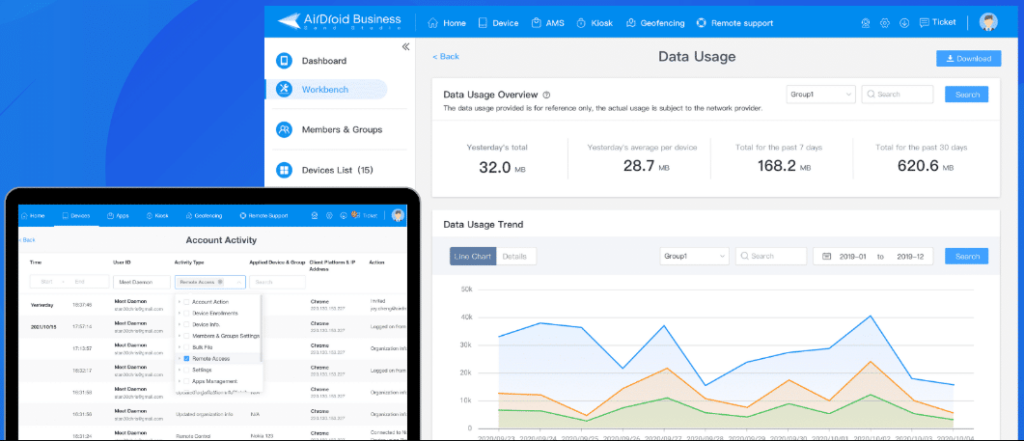1024x441 pixels.
Task: Select Workbench in the sidebar
Action: coord(326,90)
